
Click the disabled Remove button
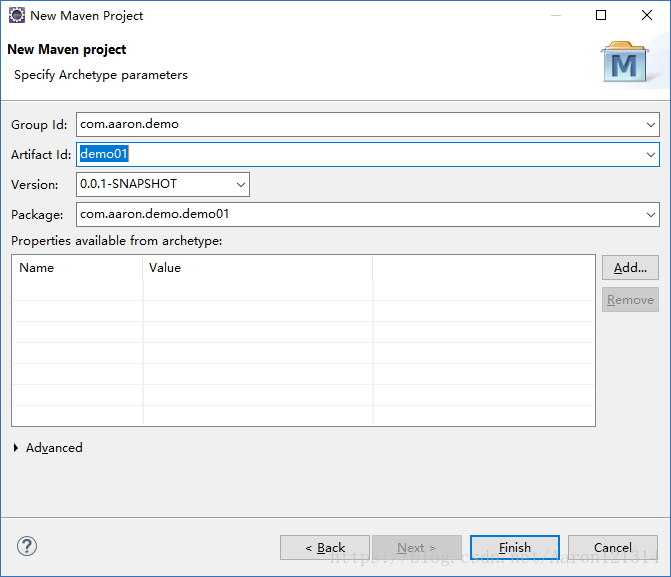click(x=630, y=300)
